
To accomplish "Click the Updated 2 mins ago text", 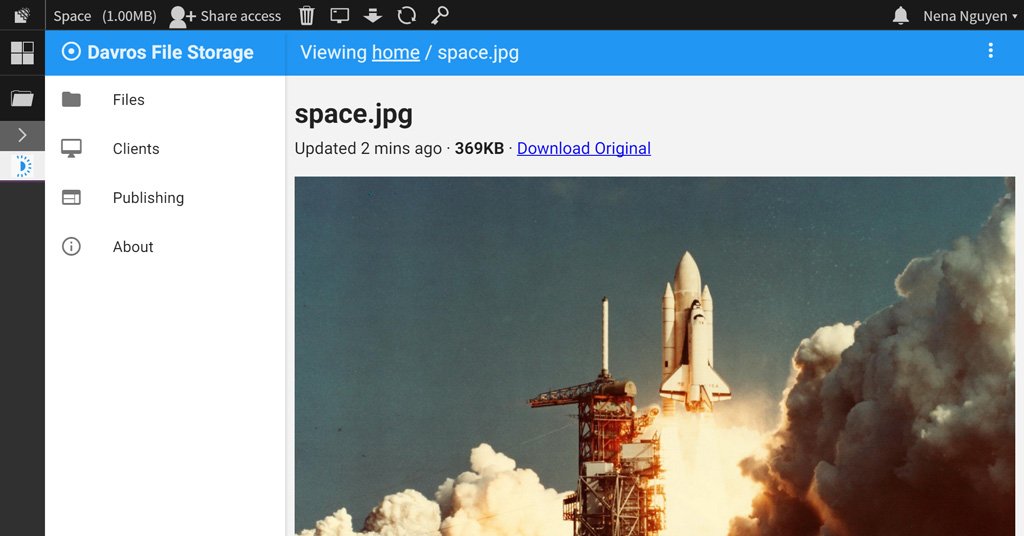I will [x=368, y=148].
